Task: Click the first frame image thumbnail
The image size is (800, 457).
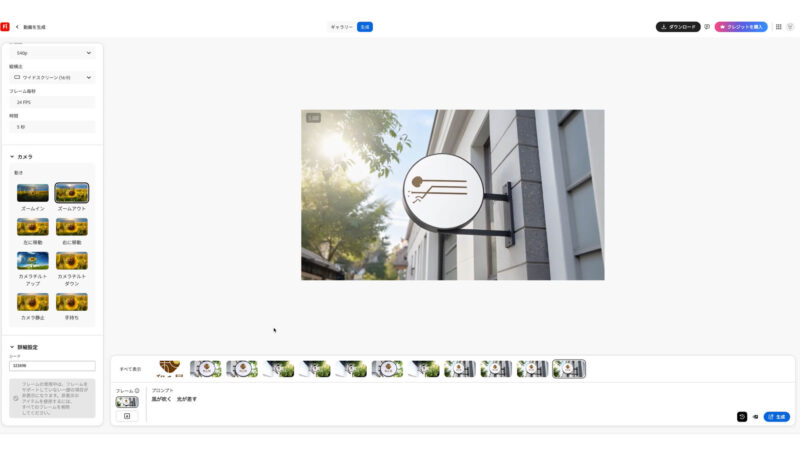Action: (x=127, y=402)
